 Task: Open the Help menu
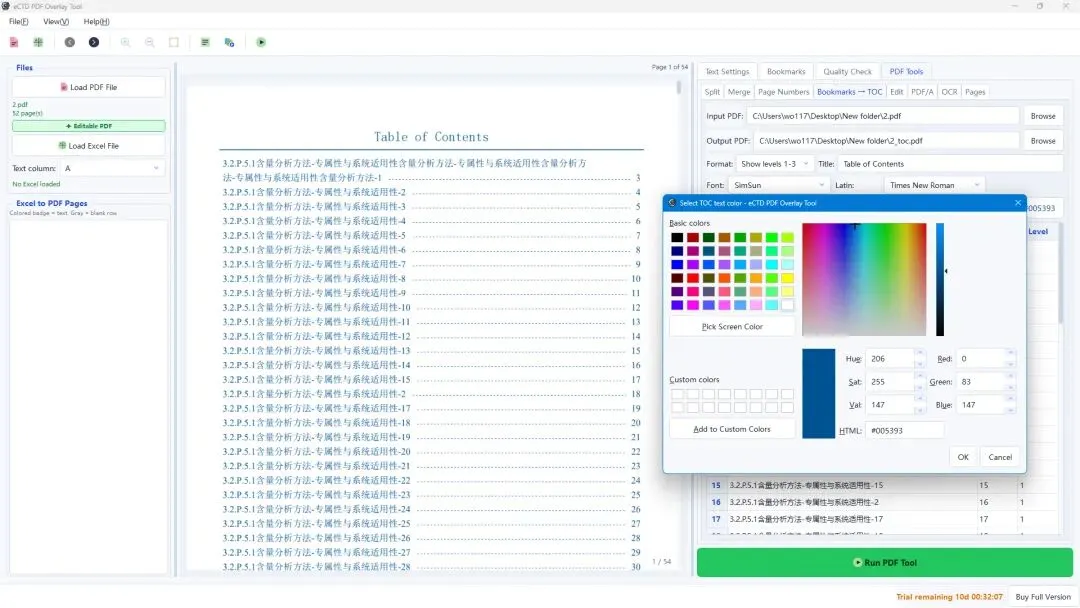pos(96,21)
